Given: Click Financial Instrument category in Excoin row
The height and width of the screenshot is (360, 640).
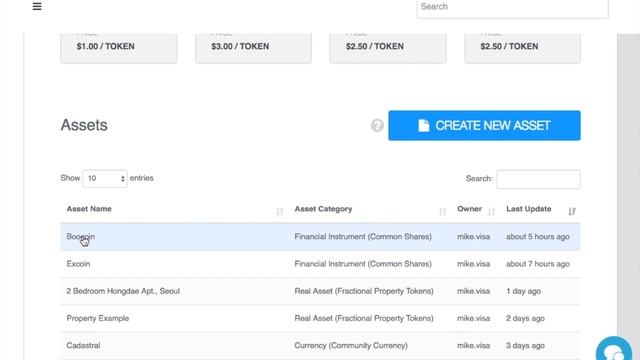Looking at the screenshot, I should [x=363, y=264].
